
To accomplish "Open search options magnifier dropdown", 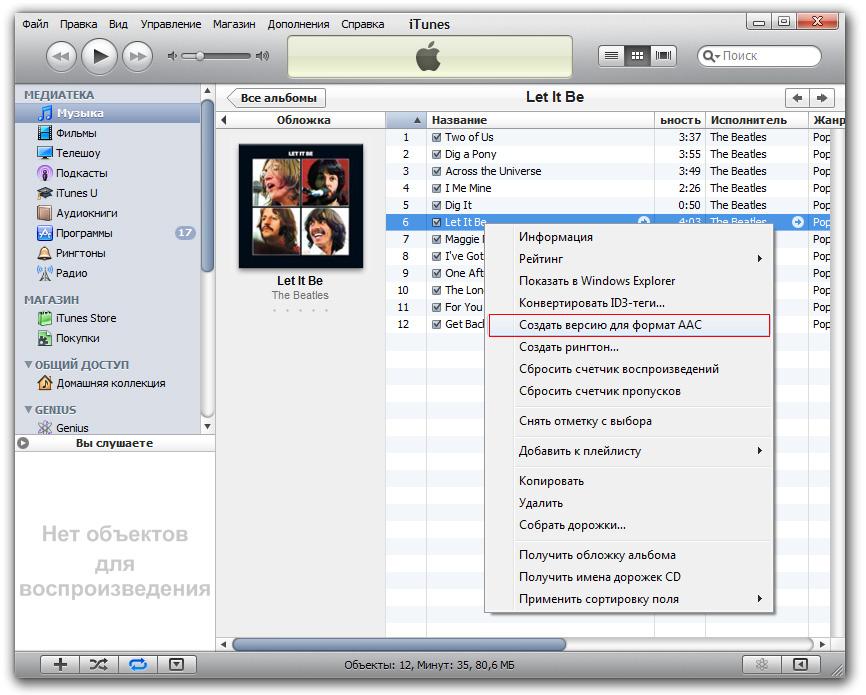I will 711,56.
